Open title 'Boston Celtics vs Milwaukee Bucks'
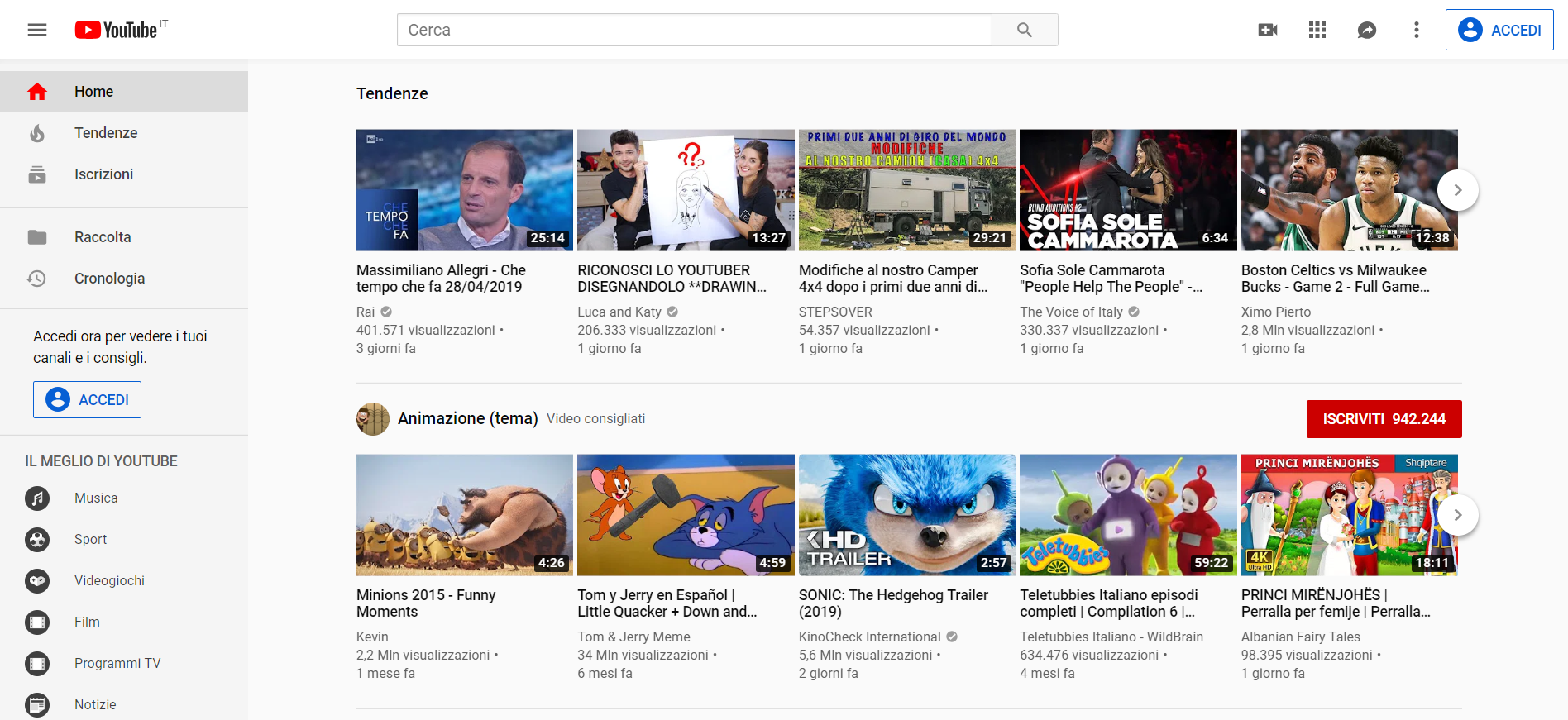The image size is (1568, 720). (1336, 279)
